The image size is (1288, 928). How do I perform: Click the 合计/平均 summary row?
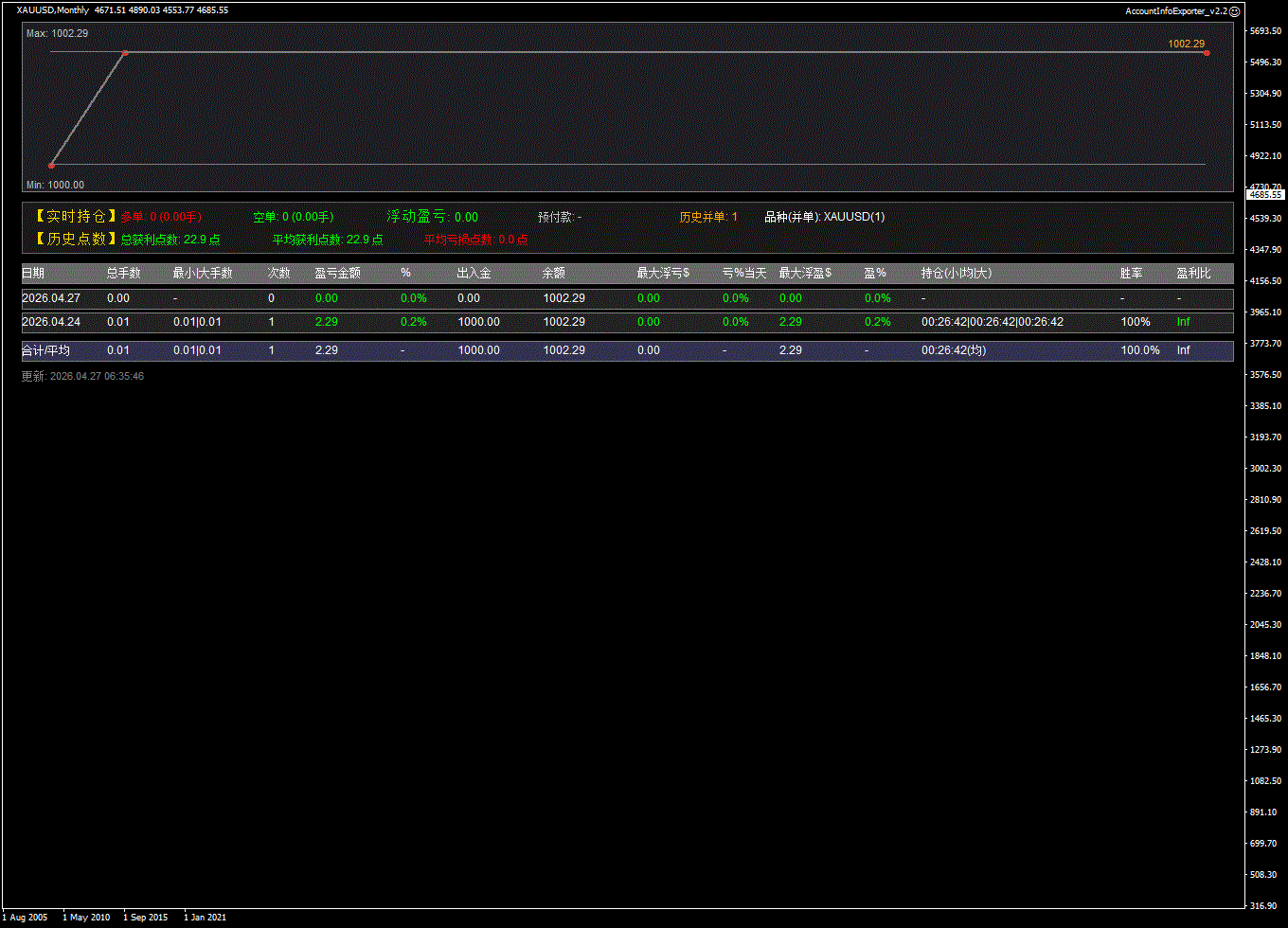pyautogui.click(x=45, y=350)
